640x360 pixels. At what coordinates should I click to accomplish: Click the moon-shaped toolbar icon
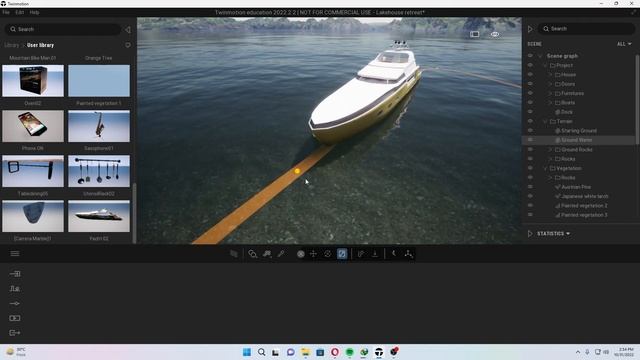click(394, 253)
